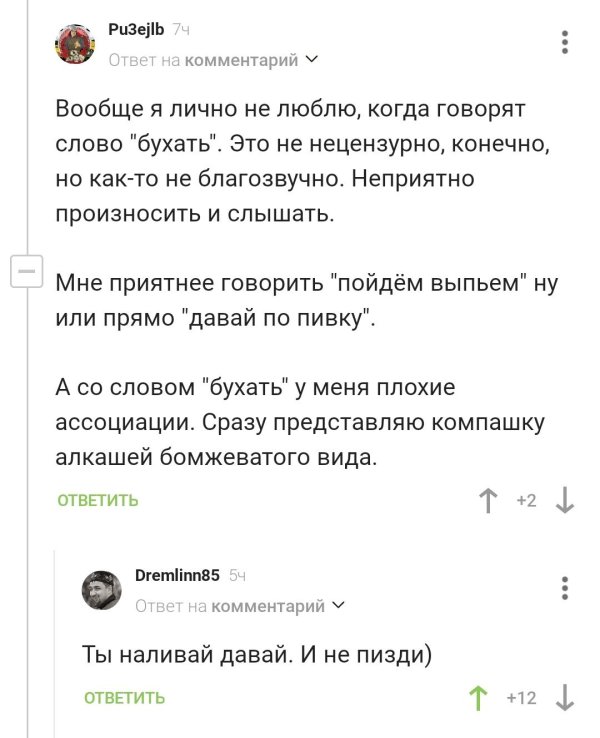Open Dremlinn85's avatar picture
The image size is (600, 738).
coord(102,590)
